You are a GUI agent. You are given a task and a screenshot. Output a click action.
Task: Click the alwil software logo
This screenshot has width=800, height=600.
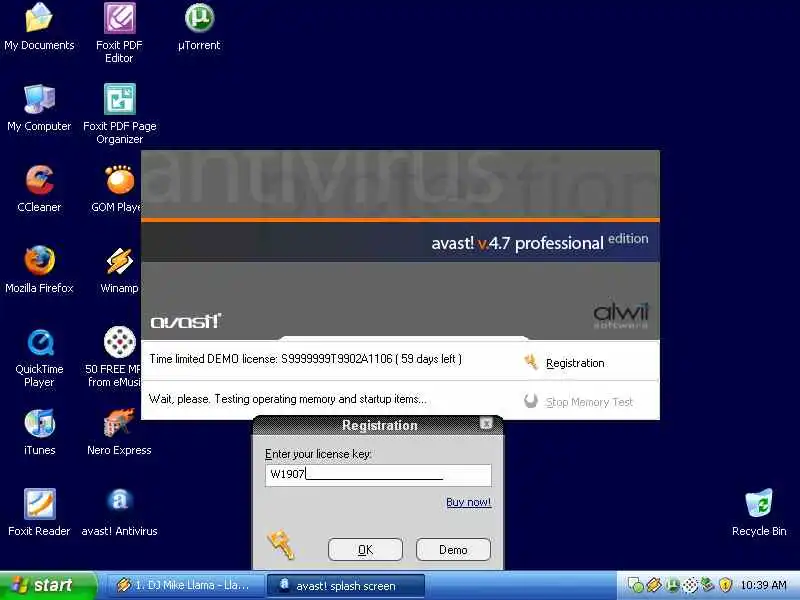(x=620, y=316)
